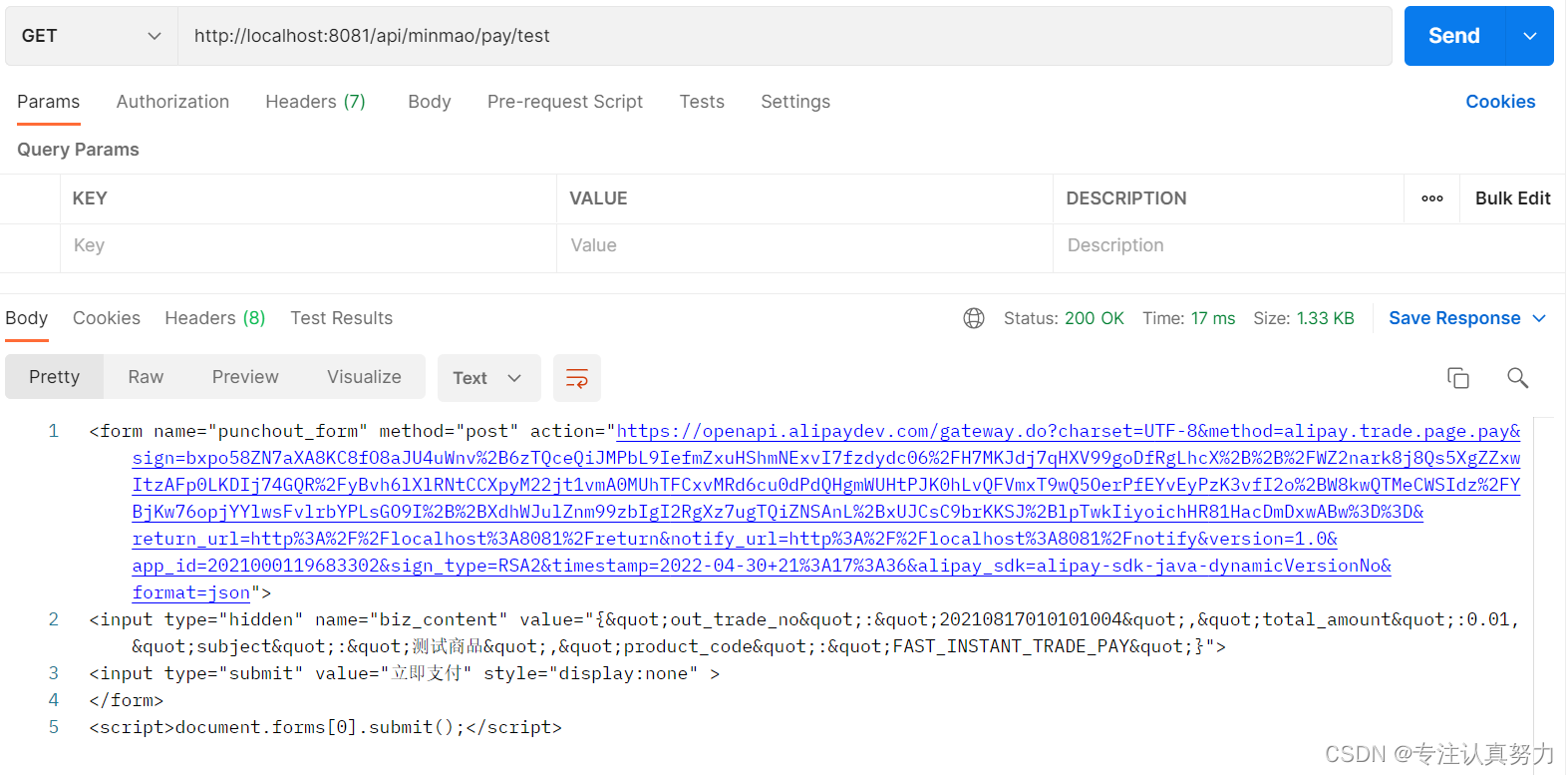The height and width of the screenshot is (775, 1568).
Task: Click the Value parameter input
Action: 804,245
